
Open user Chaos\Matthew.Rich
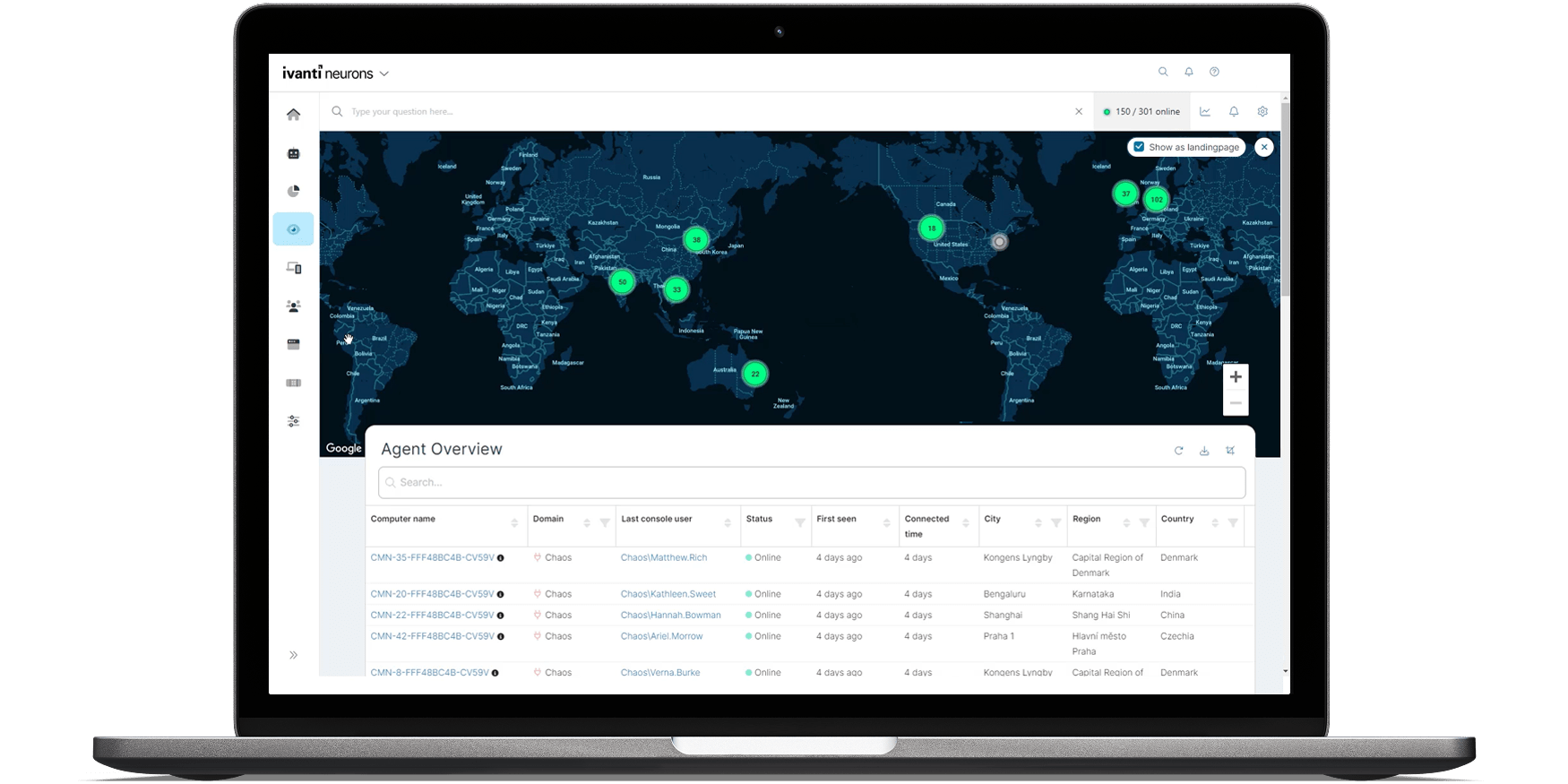click(x=664, y=557)
